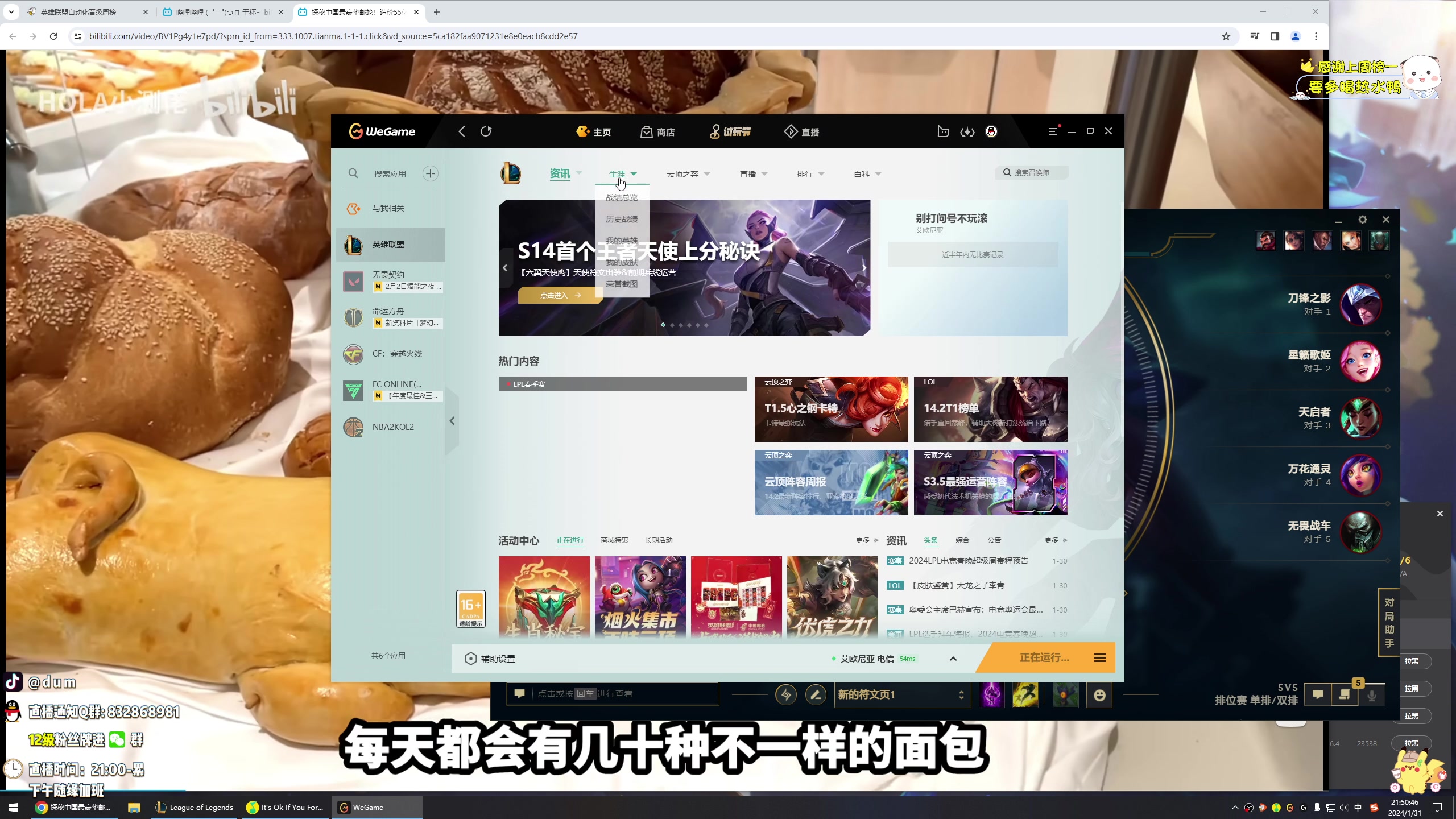The width and height of the screenshot is (1456, 819).
Task: Select 命运方舟 in WeGame sidebar
Action: tap(391, 317)
